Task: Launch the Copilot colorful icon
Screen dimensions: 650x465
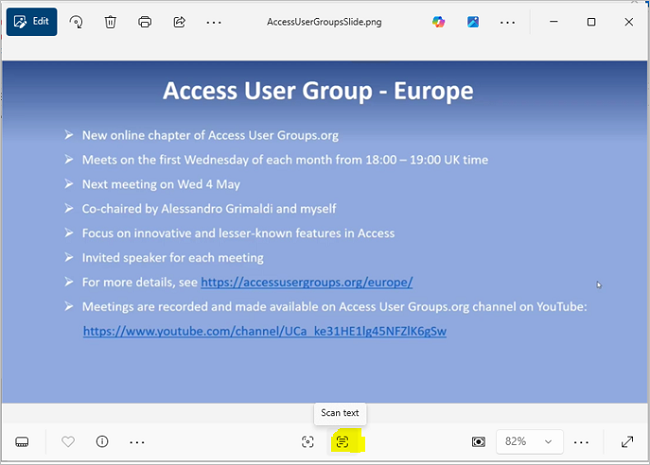Action: (438, 22)
